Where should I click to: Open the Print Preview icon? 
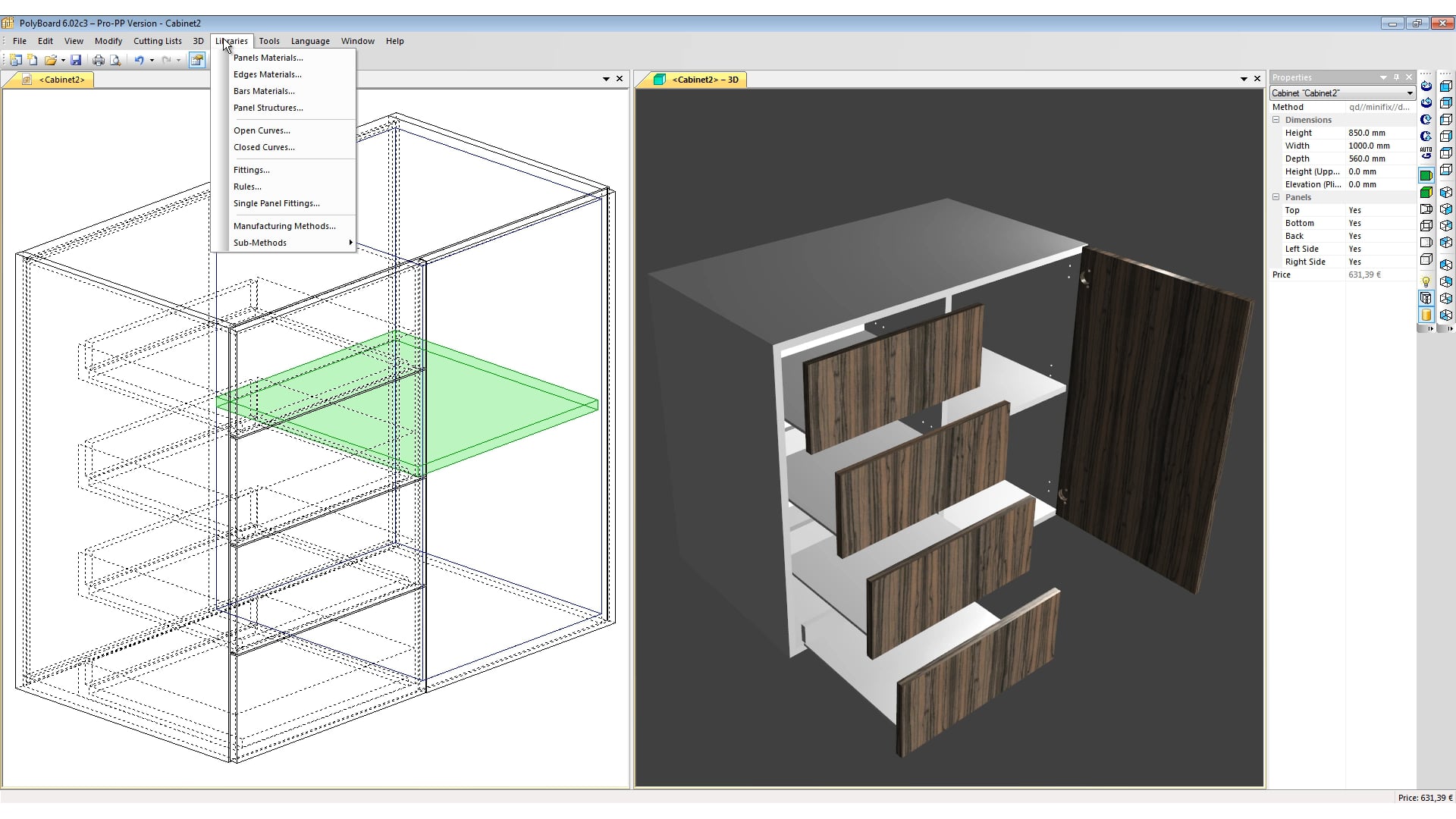pyautogui.click(x=115, y=60)
